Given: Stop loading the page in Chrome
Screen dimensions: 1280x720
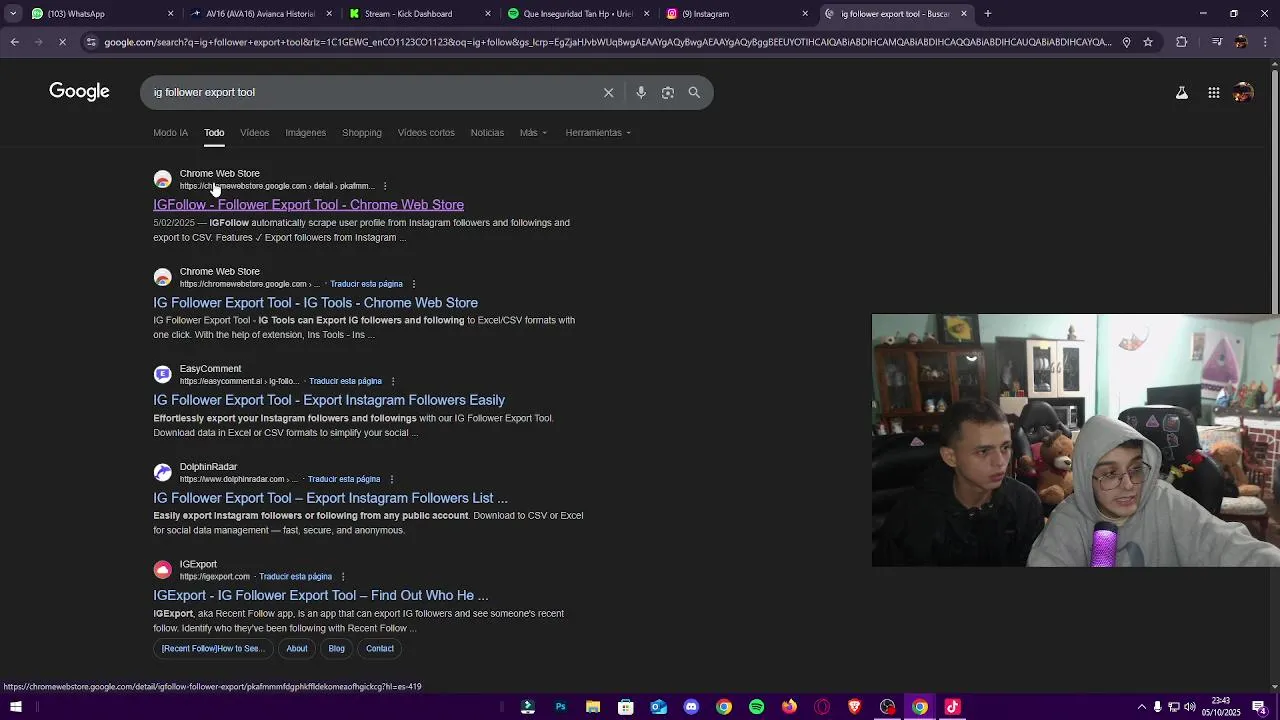Looking at the screenshot, I should click(x=62, y=42).
